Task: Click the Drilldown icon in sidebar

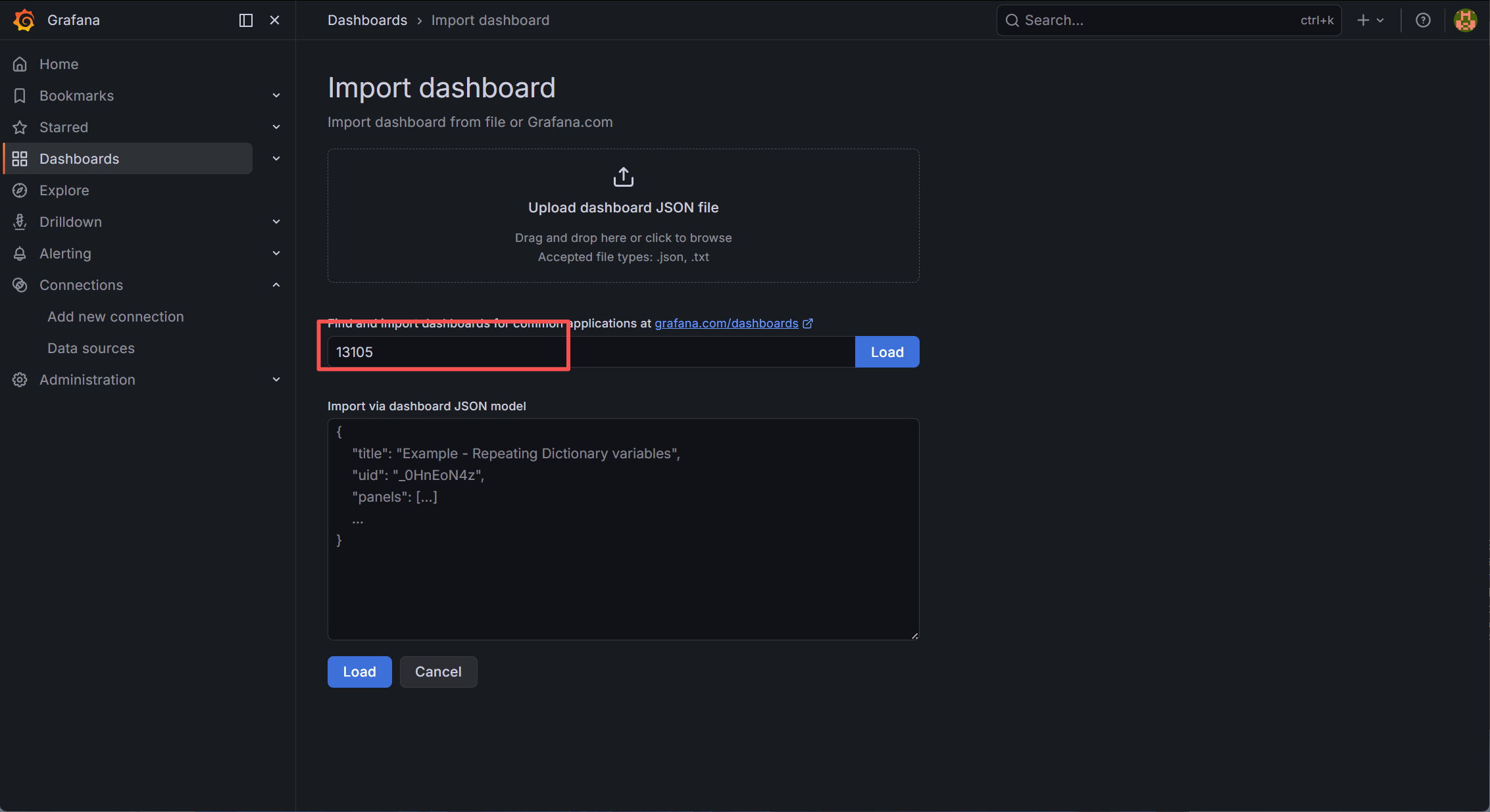Action: pyautogui.click(x=20, y=222)
